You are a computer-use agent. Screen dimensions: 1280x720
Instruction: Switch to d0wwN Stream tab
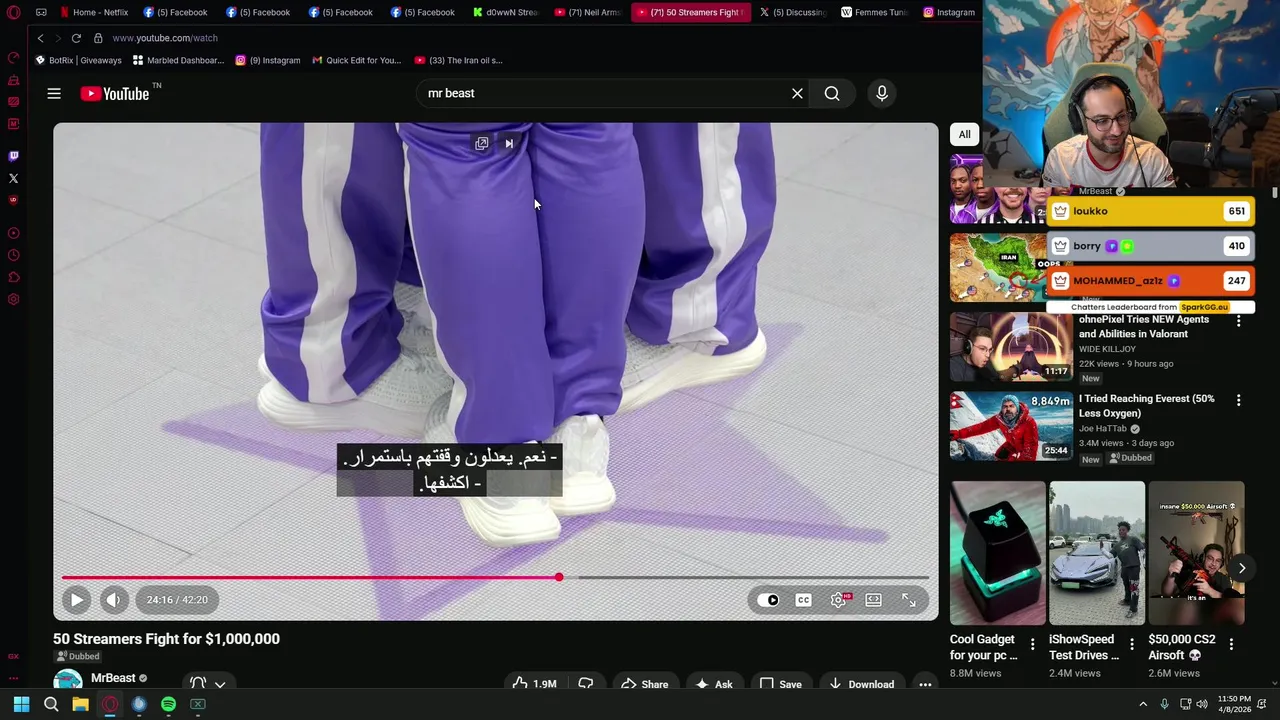tap(504, 12)
